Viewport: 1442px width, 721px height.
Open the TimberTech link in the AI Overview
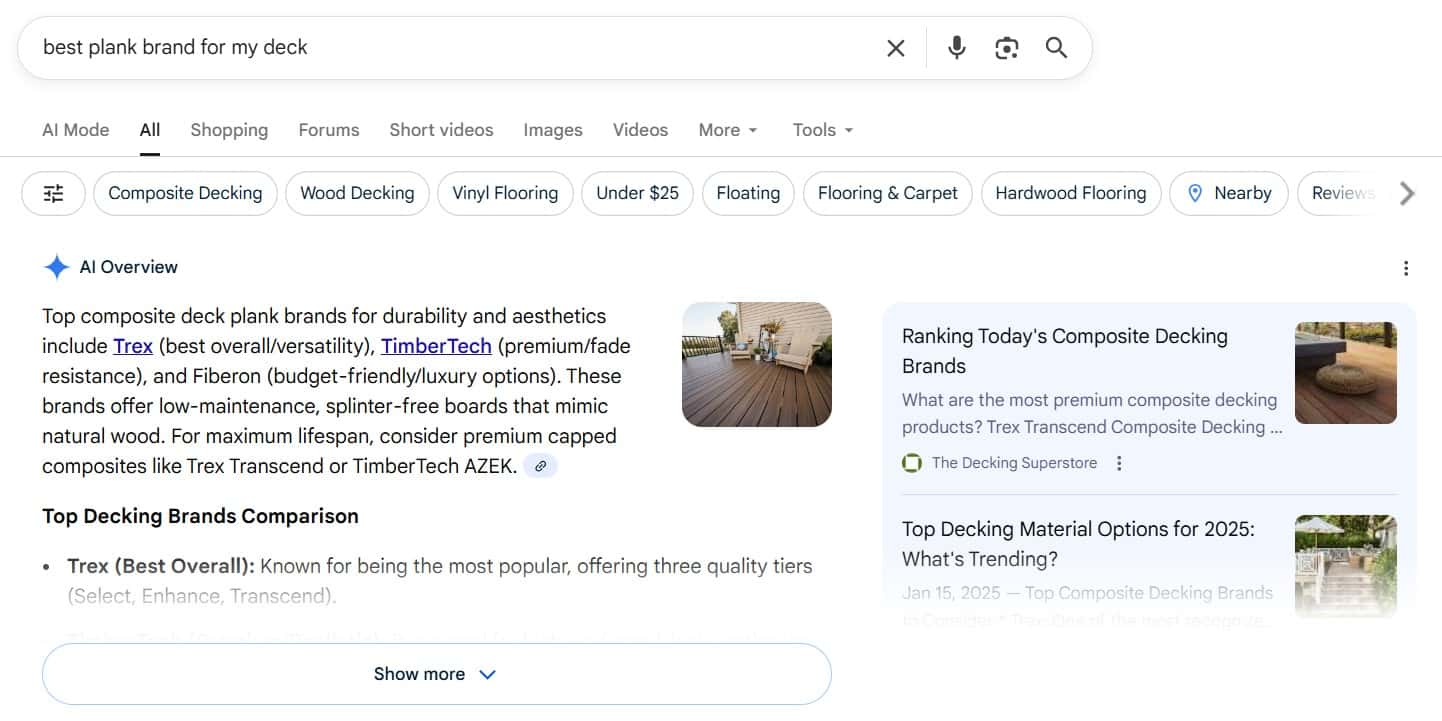point(435,346)
